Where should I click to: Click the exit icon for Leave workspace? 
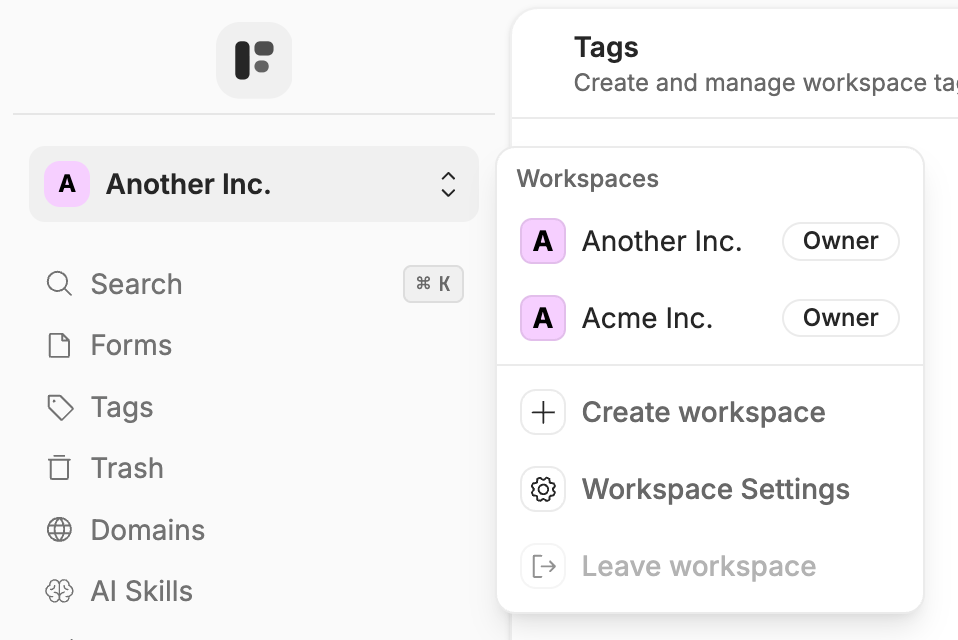coord(543,566)
